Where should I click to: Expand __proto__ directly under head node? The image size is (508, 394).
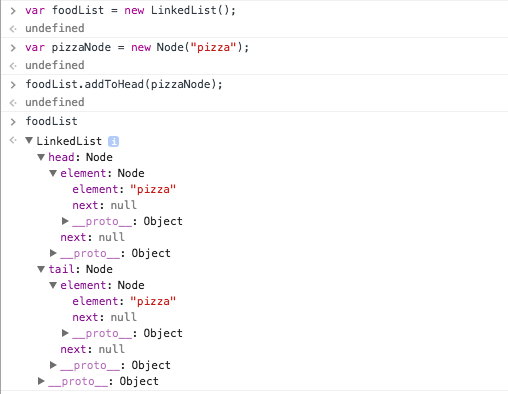click(x=53, y=253)
